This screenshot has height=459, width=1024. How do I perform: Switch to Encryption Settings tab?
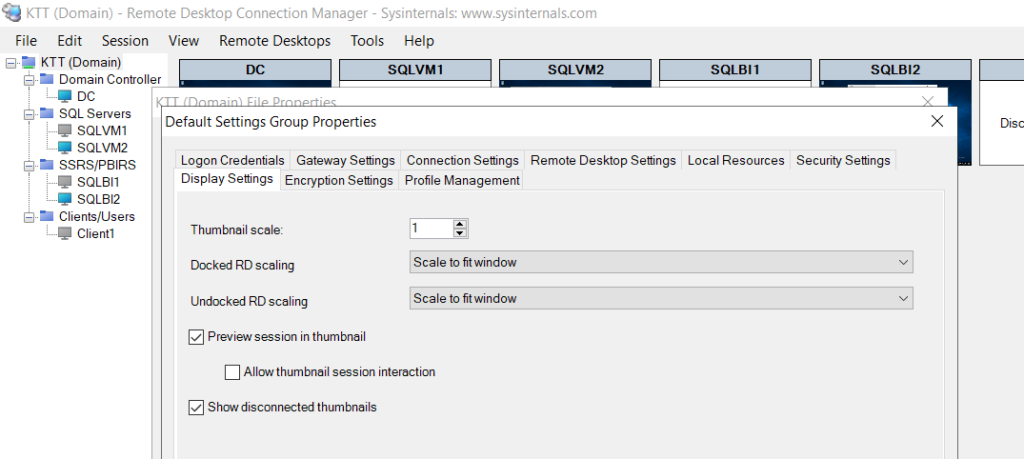pos(339,180)
